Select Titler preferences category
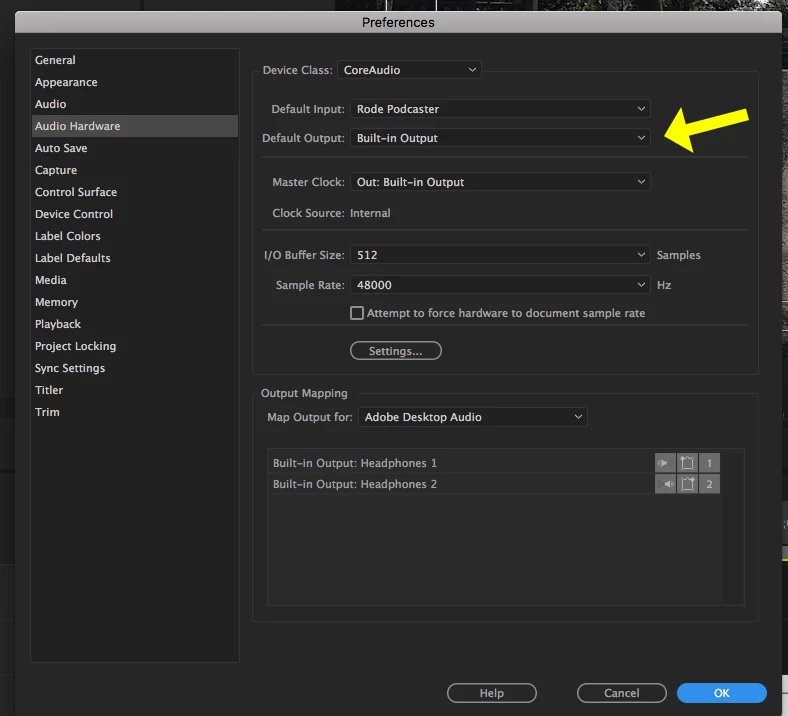 point(135,390)
